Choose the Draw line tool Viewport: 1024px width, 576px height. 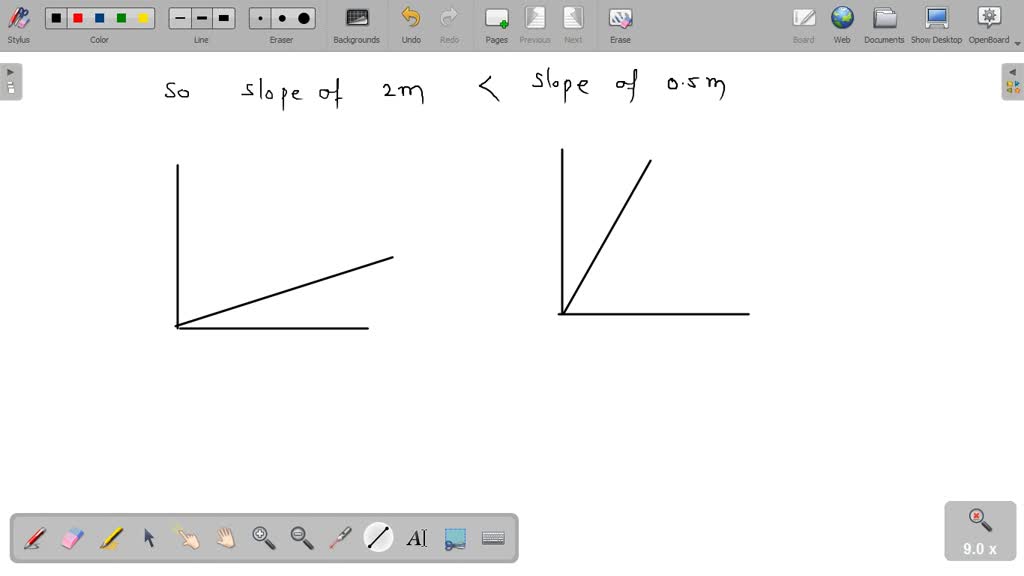[x=378, y=538]
